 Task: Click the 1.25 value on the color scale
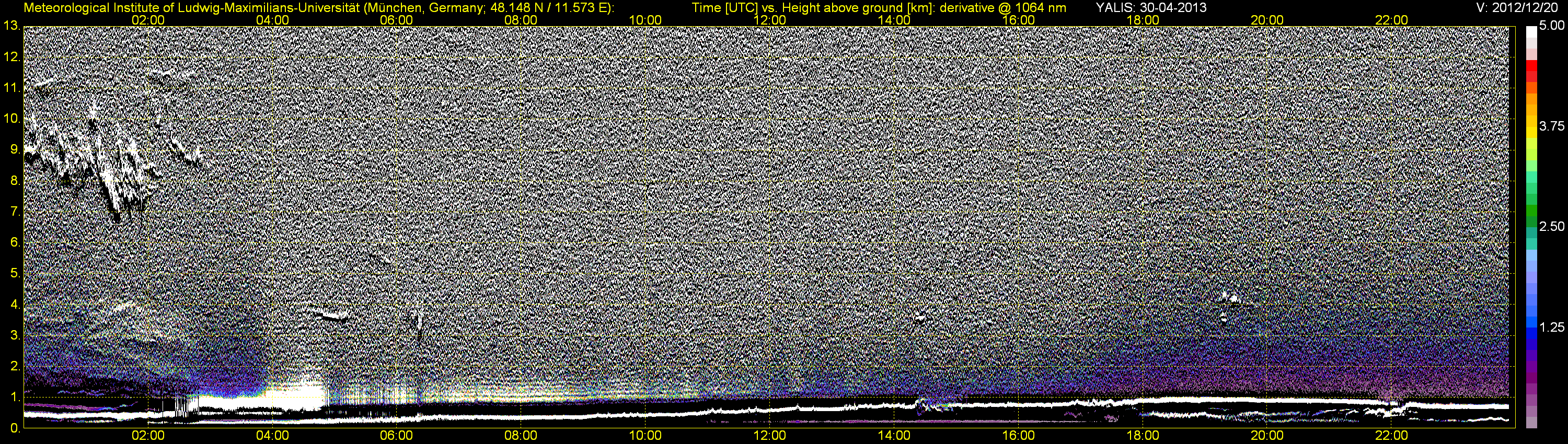(1552, 327)
